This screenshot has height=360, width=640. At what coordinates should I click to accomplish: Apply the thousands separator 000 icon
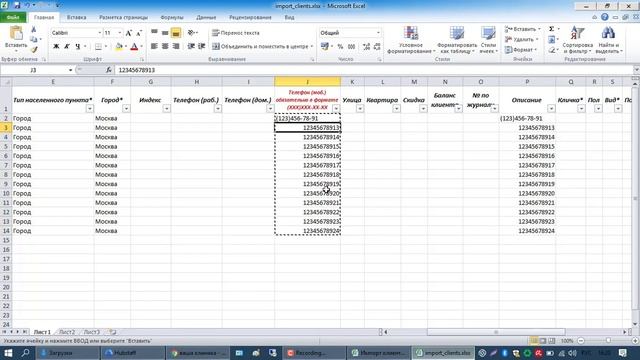(x=351, y=47)
